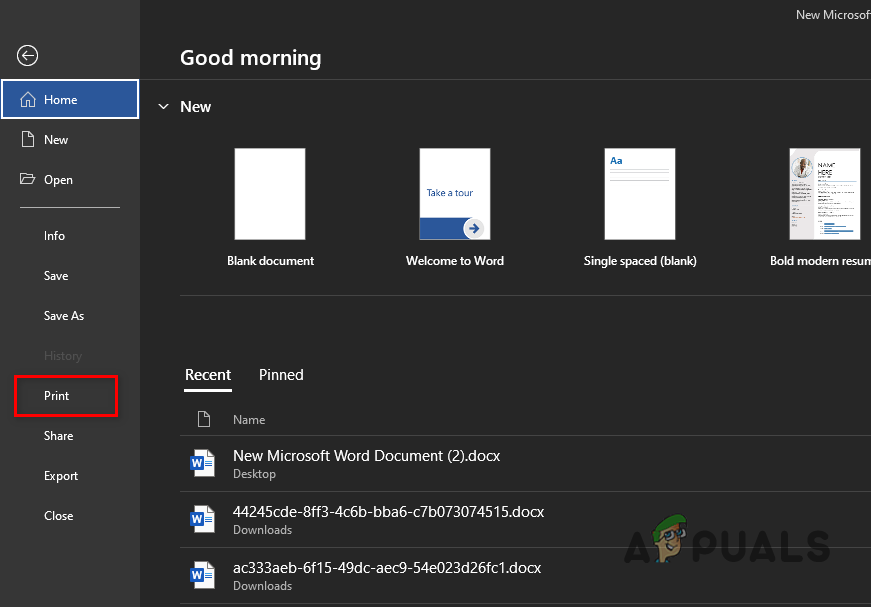Open the Home page in sidebar
Screen dimensions: 871x607
click(x=70, y=100)
